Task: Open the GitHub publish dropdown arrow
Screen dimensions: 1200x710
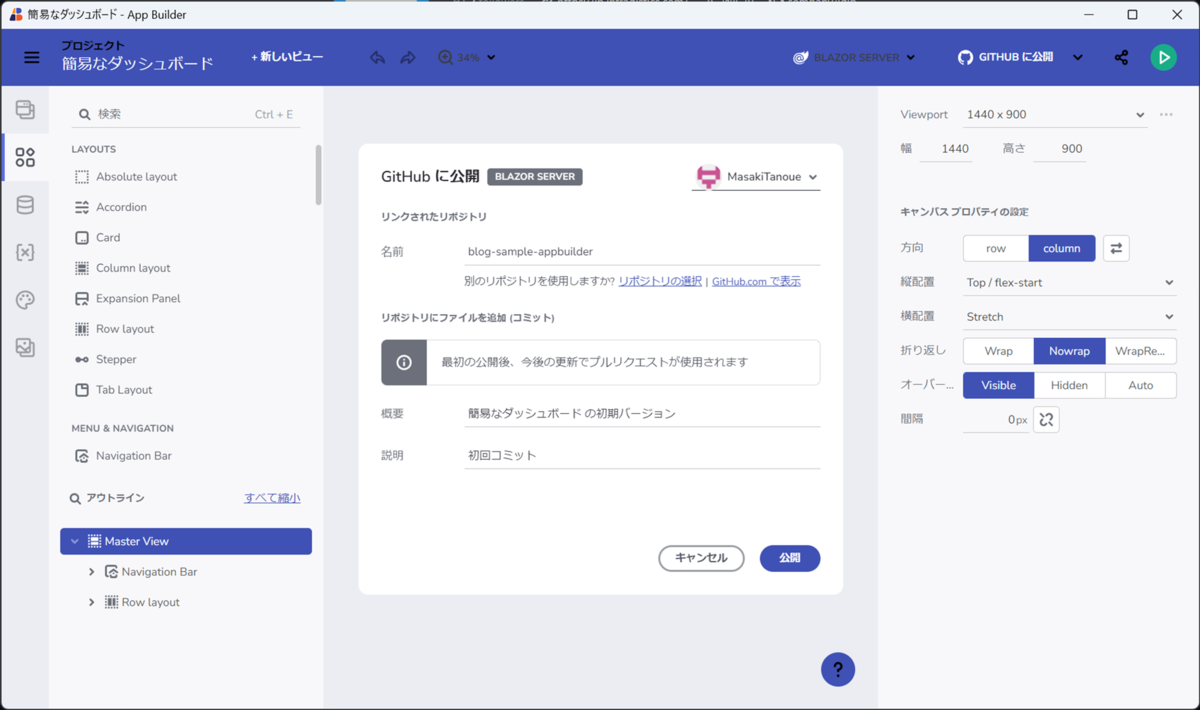Action: coord(1078,58)
